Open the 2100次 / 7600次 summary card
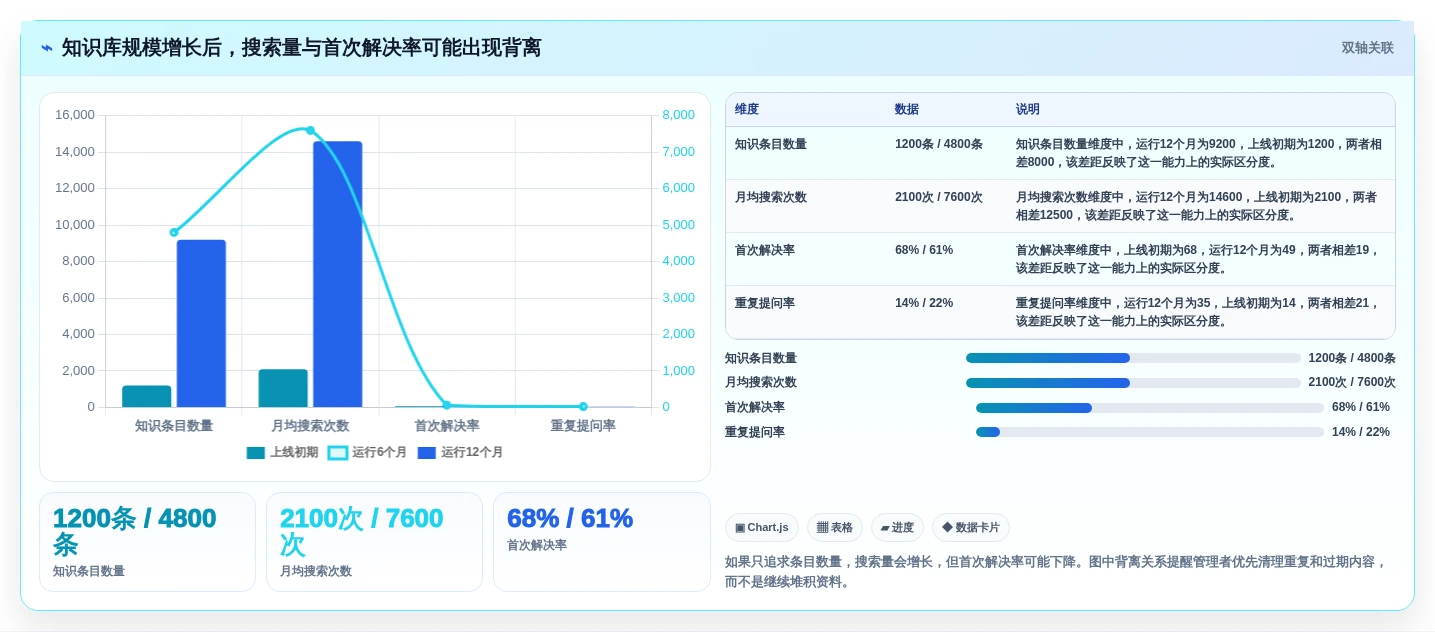Image resolution: width=1435 pixels, height=632 pixels. tap(374, 542)
